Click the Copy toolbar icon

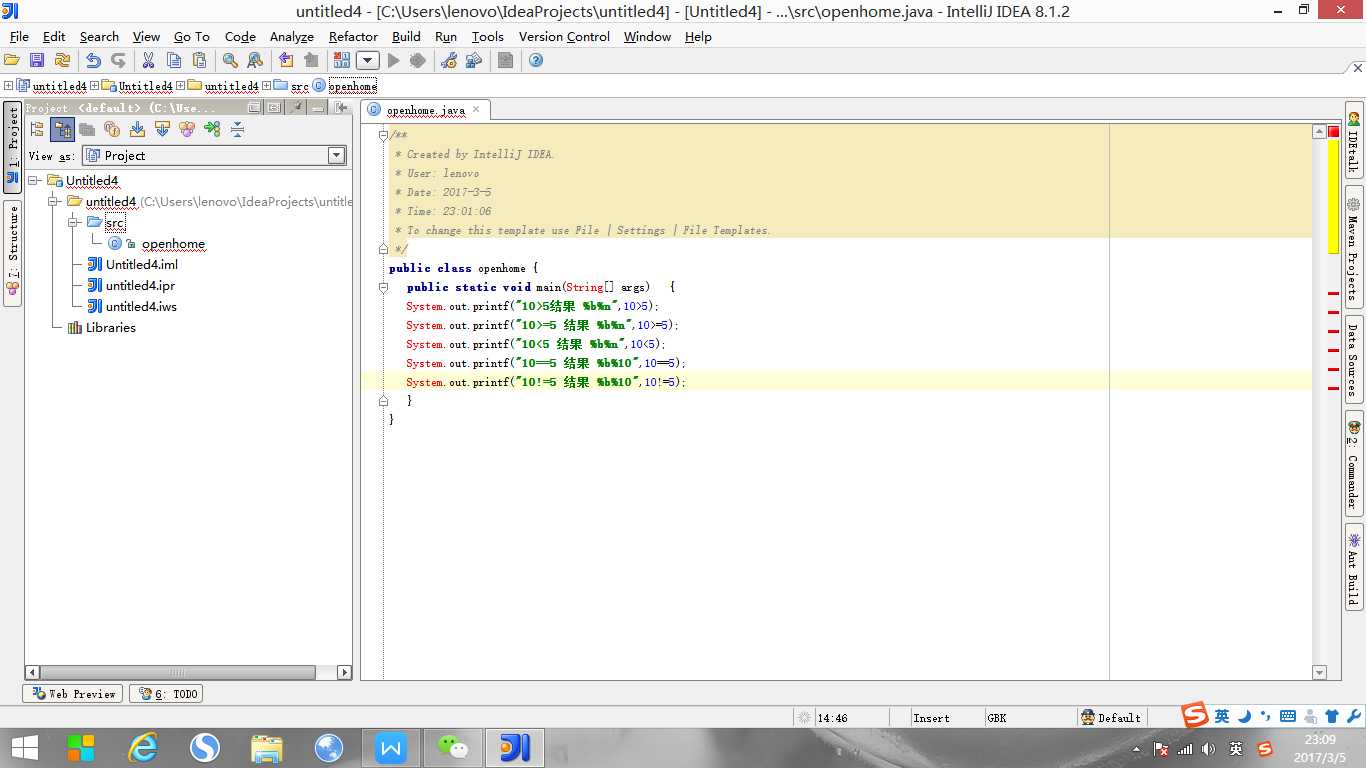point(173,61)
